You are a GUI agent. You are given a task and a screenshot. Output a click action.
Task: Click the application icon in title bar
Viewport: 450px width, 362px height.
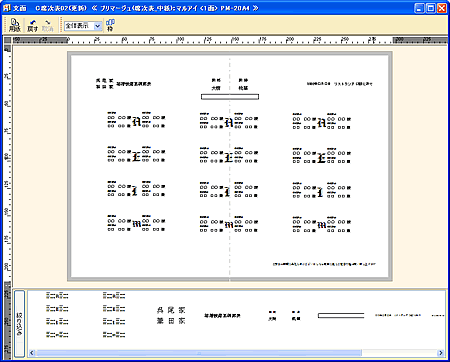pyautogui.click(x=7, y=8)
